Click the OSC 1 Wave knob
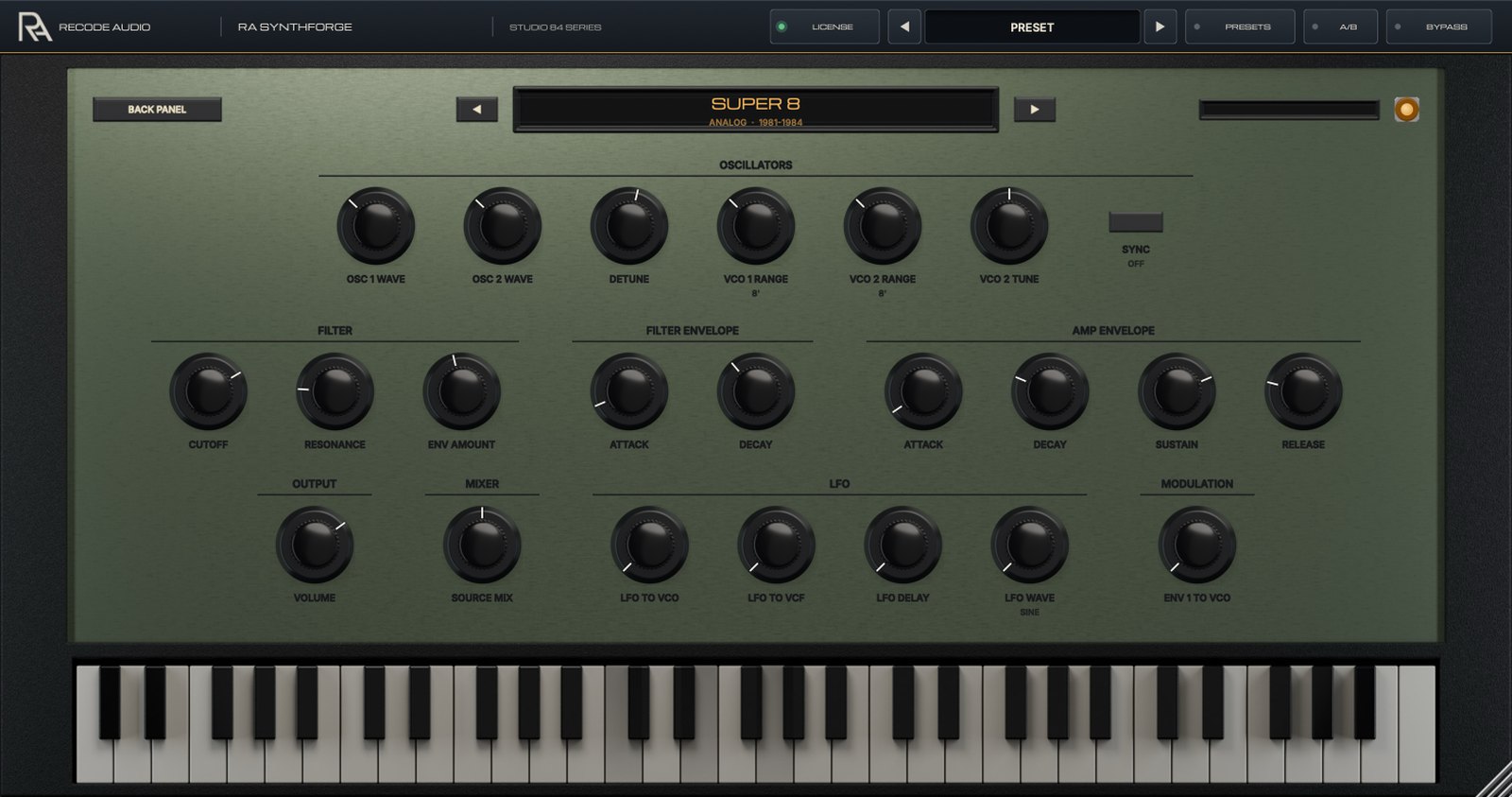 tap(376, 226)
